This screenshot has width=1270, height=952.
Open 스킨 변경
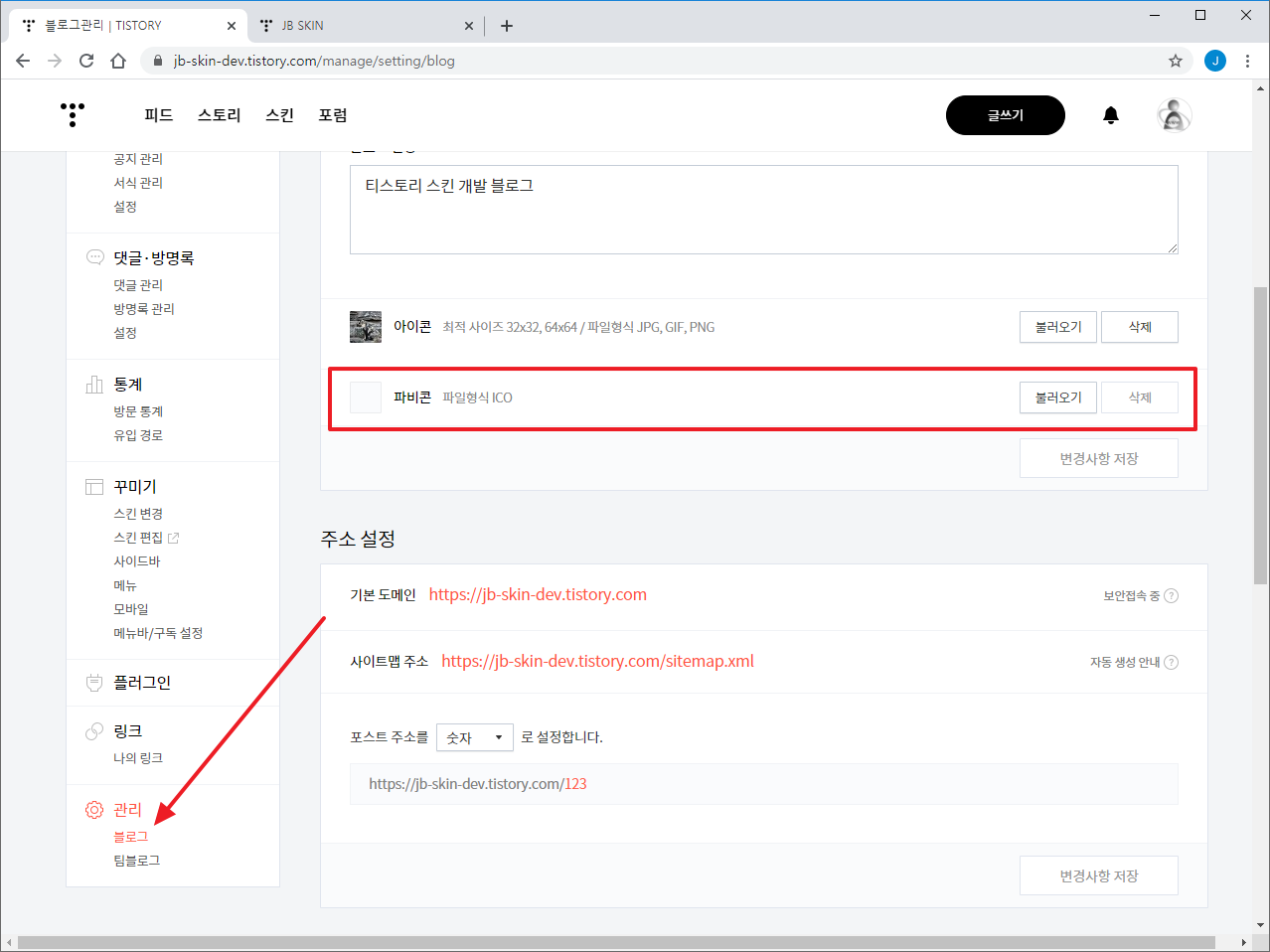138,514
